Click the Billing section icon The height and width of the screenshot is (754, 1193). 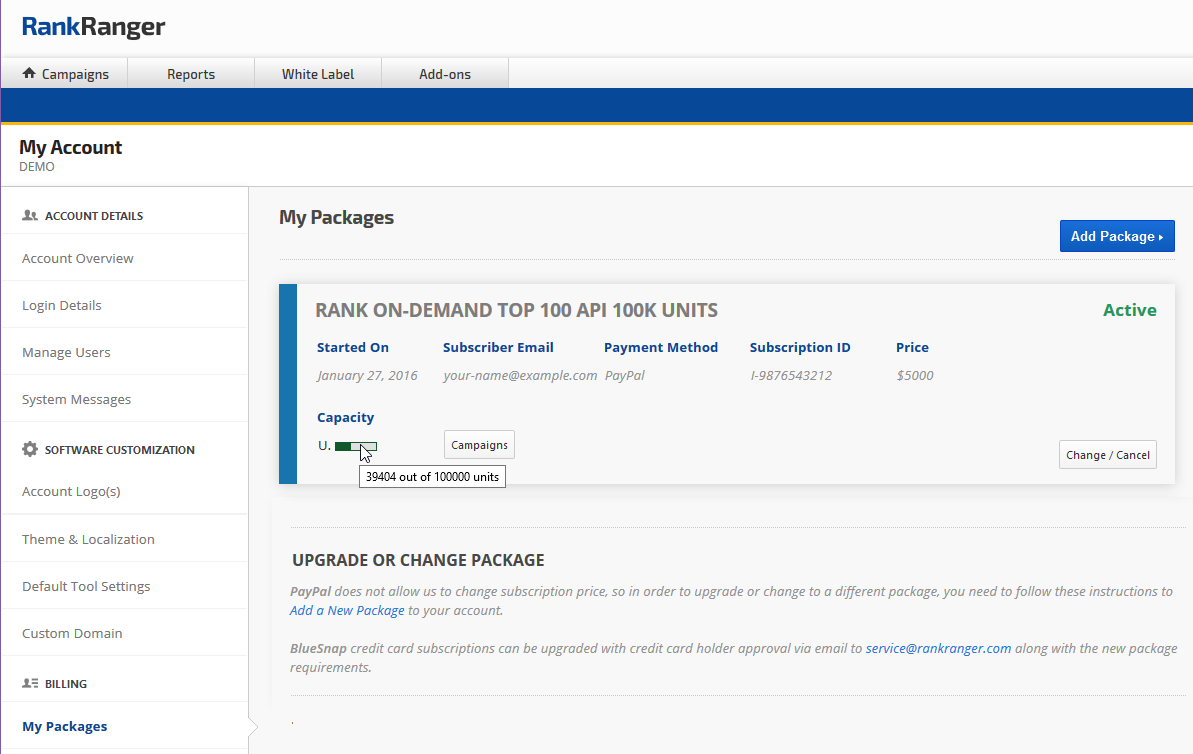tap(30, 684)
